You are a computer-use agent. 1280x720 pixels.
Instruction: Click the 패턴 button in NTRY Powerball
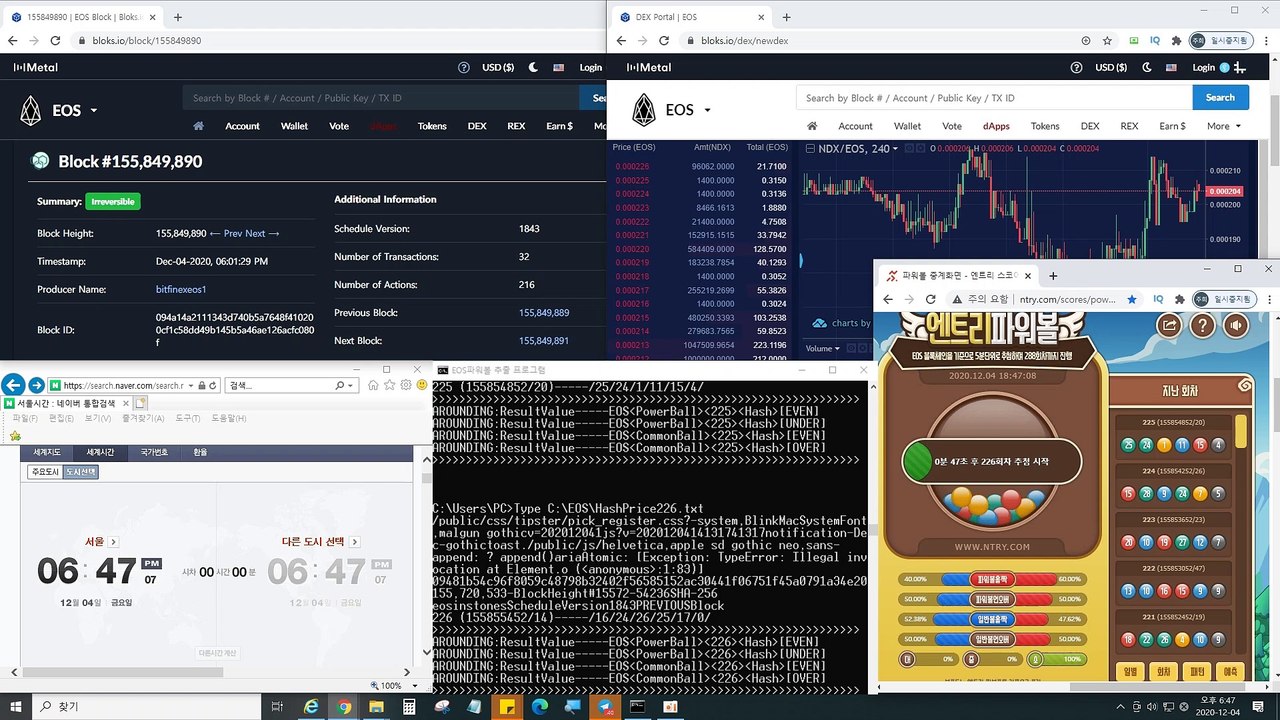pyautogui.click(x=1196, y=671)
